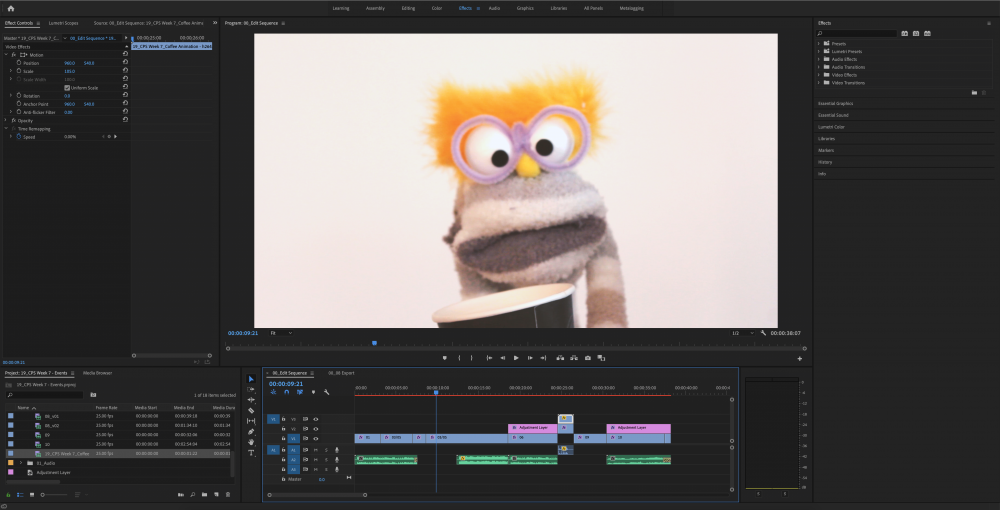Open the Essential Sound panel
The height and width of the screenshot is (510, 1000).
coord(833,115)
